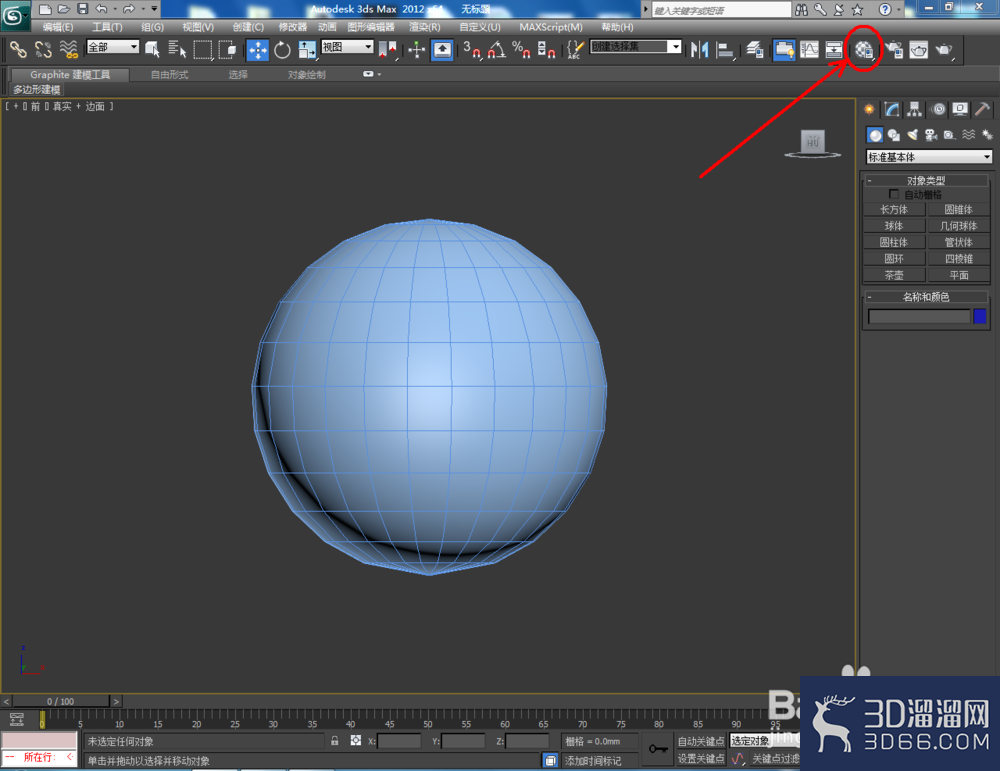Screen dimensions: 1000x771
Task: Click the search keyword input field
Action: tap(721, 10)
